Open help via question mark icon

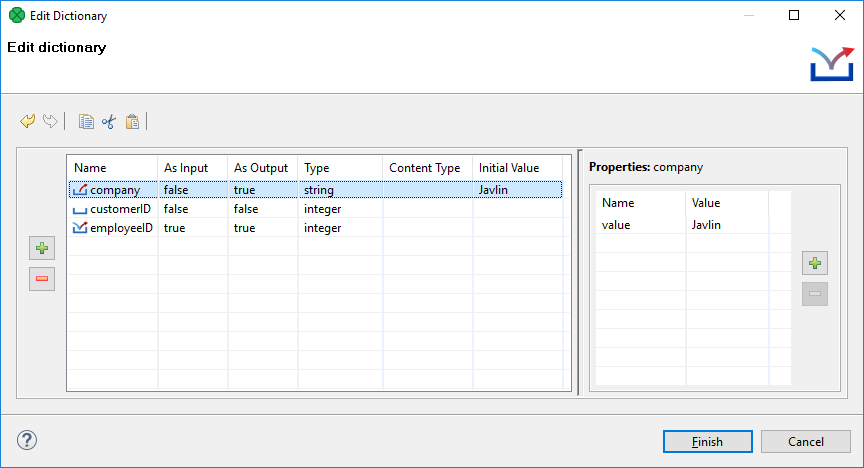[26, 440]
